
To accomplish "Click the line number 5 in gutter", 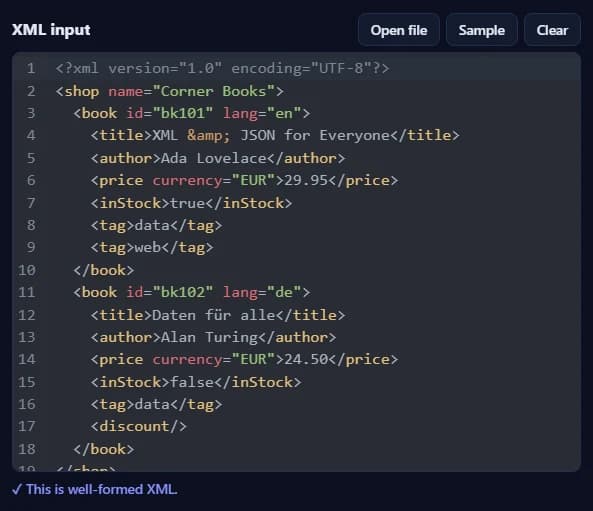I will (x=31, y=158).
